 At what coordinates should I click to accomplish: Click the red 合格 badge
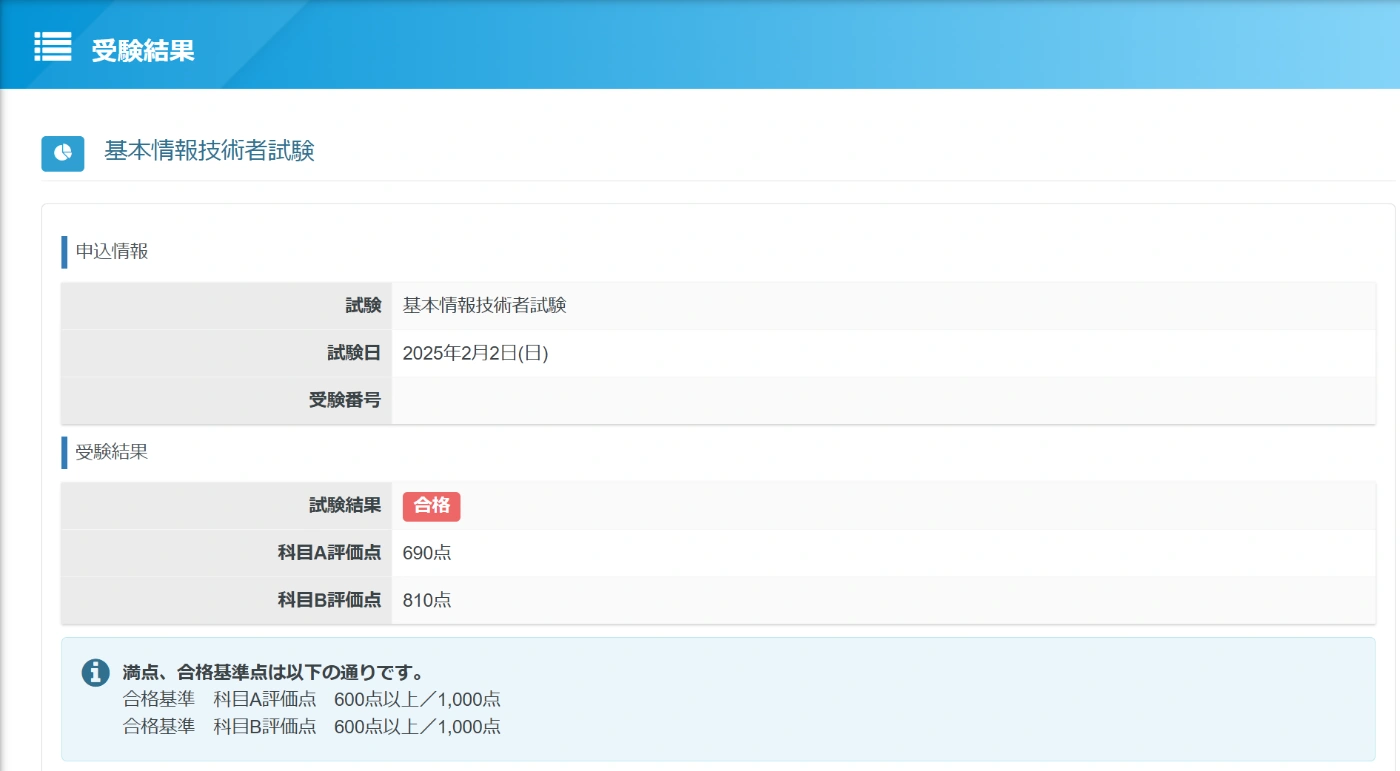432,506
